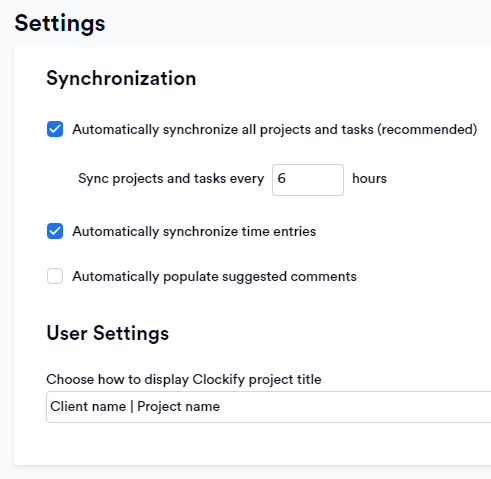Uncheck automatically synchronize all projects and tasks
This screenshot has height=479, width=491.
click(55, 129)
